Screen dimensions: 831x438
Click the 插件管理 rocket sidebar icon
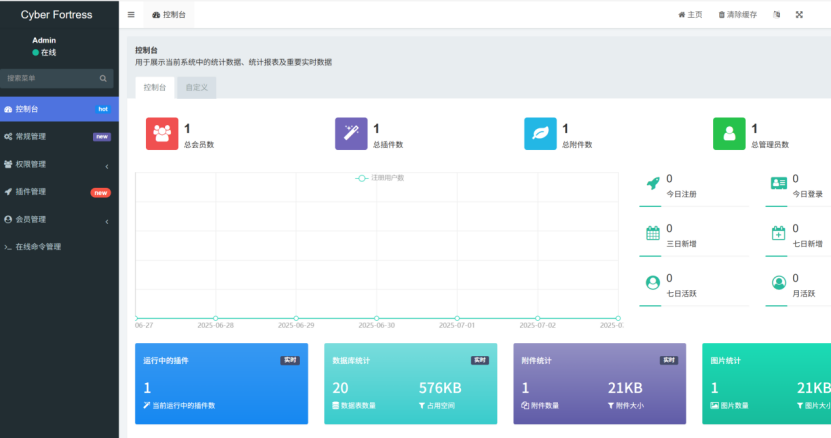point(8,192)
